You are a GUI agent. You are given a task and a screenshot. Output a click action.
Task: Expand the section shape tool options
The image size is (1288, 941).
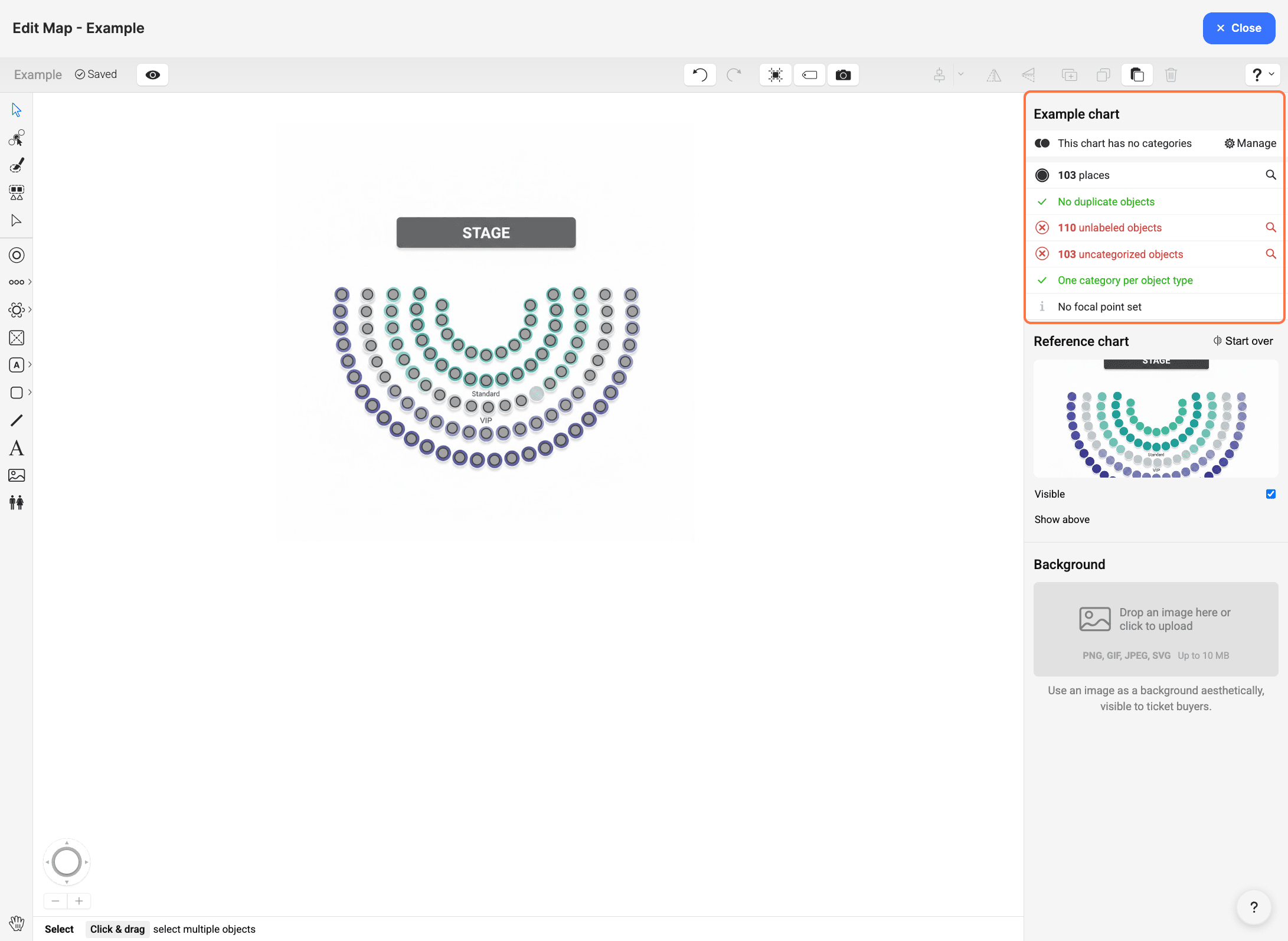click(x=30, y=365)
